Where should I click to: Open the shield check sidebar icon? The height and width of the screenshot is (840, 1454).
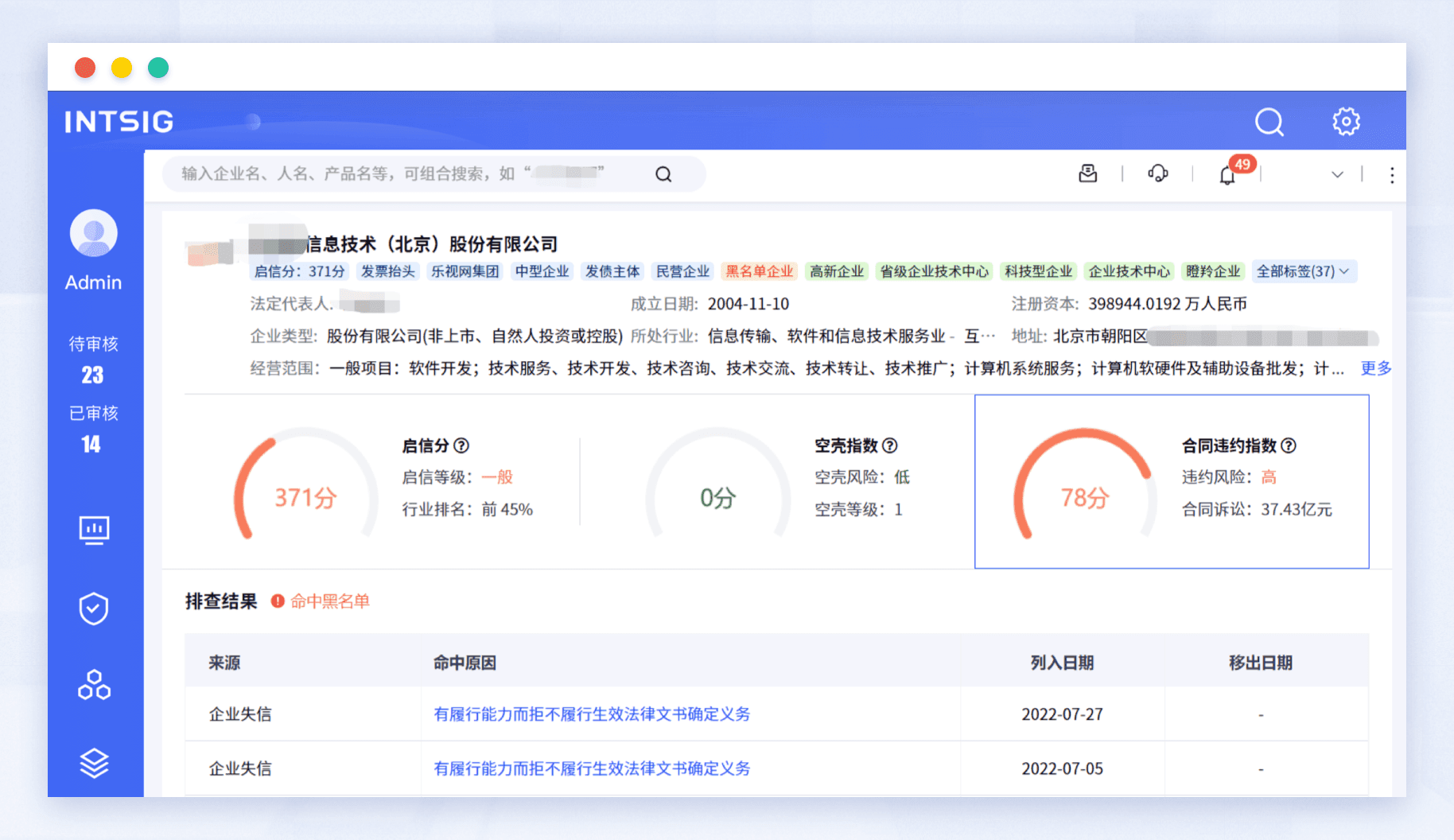pyautogui.click(x=94, y=609)
